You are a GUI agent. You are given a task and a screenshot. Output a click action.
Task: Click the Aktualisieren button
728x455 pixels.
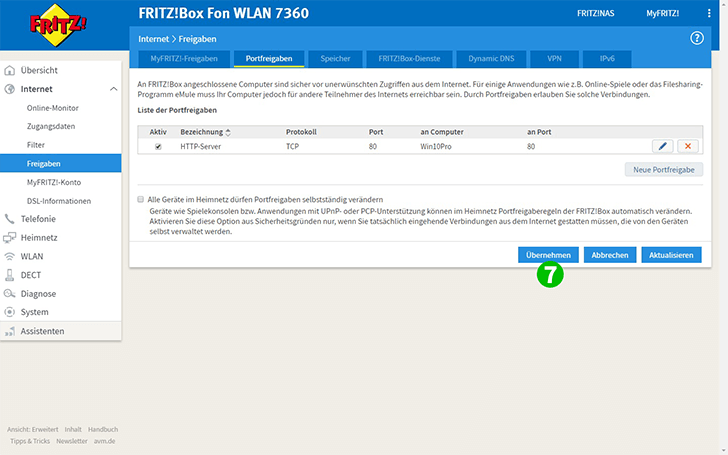671,255
